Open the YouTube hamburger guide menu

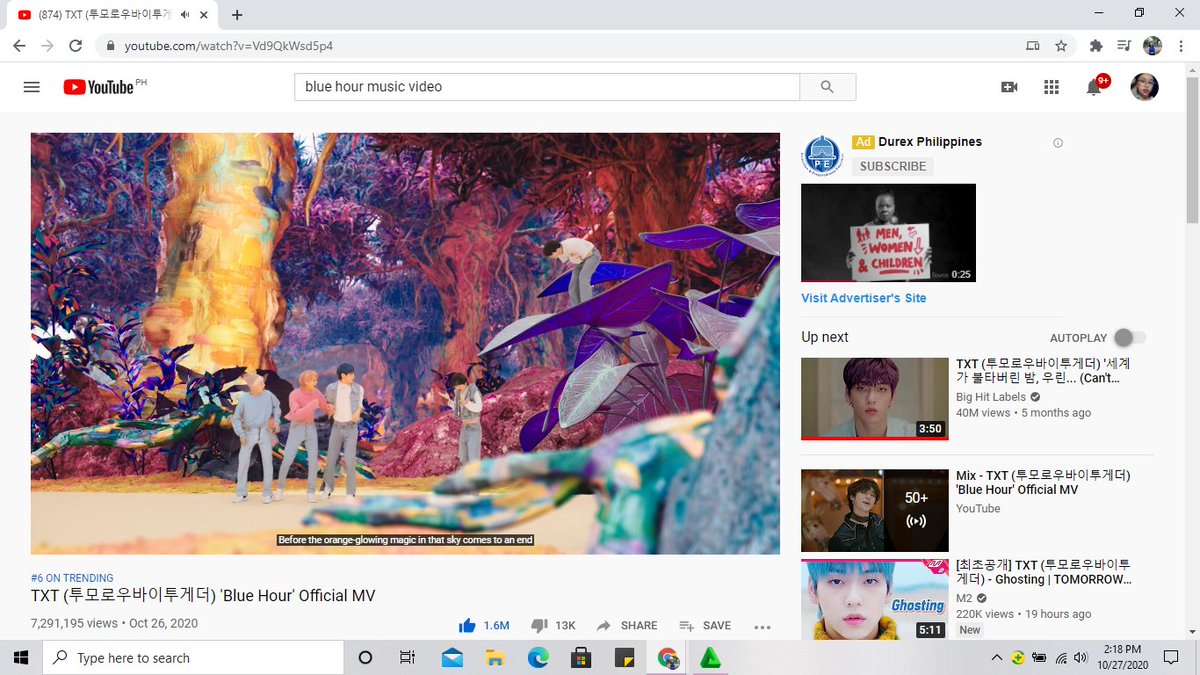tap(31, 87)
